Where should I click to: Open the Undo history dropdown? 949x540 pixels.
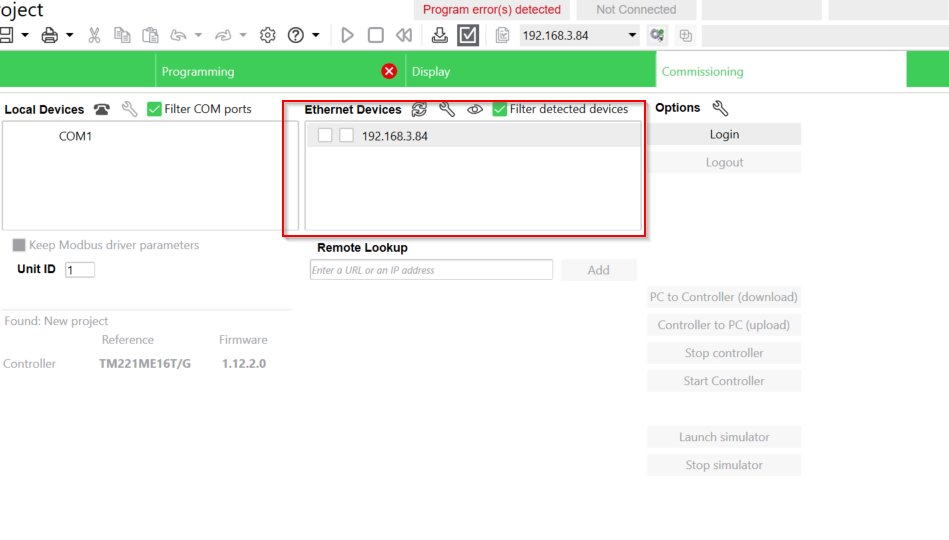pos(198,35)
